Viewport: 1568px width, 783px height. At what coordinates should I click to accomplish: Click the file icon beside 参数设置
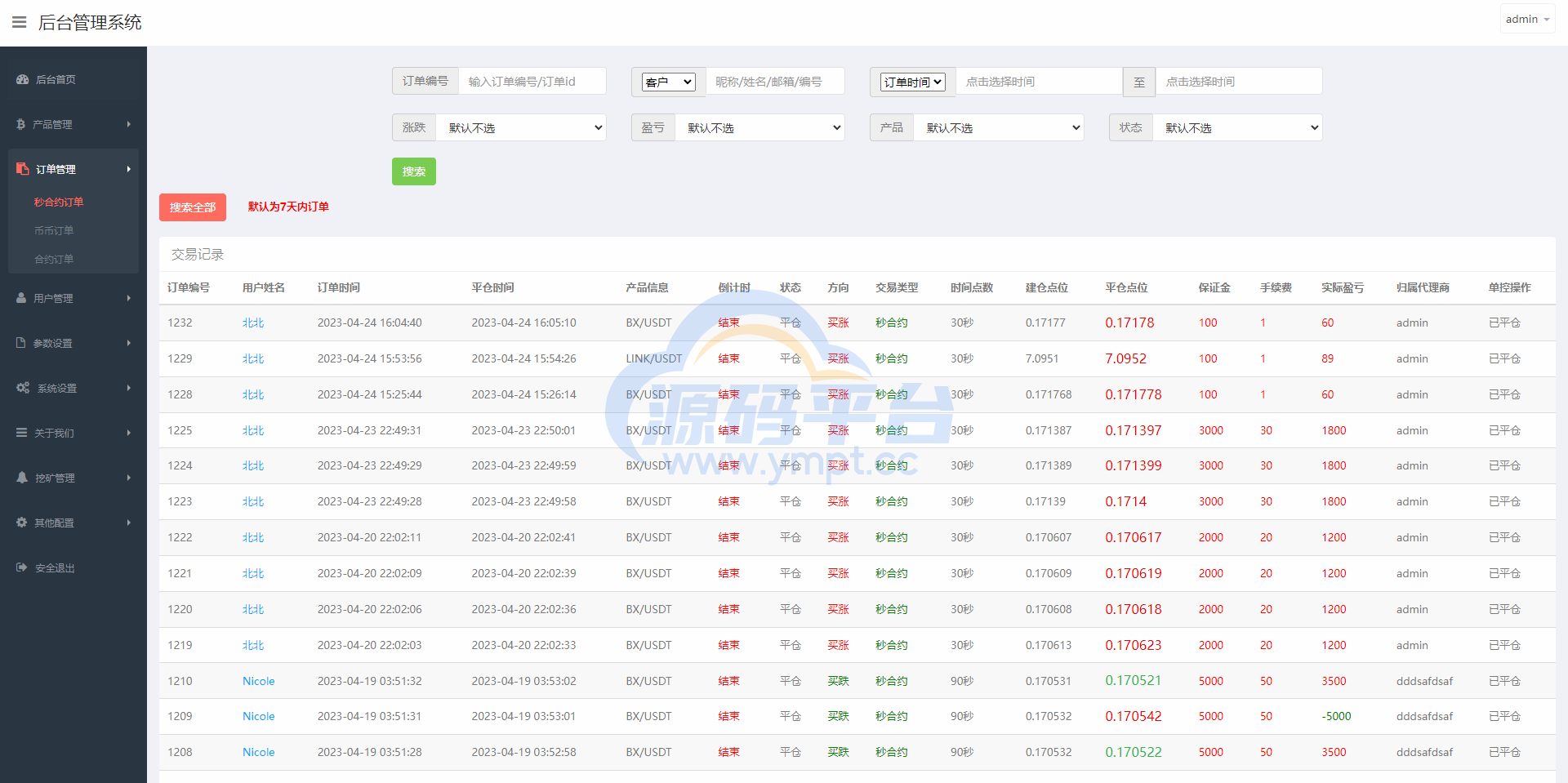21,343
